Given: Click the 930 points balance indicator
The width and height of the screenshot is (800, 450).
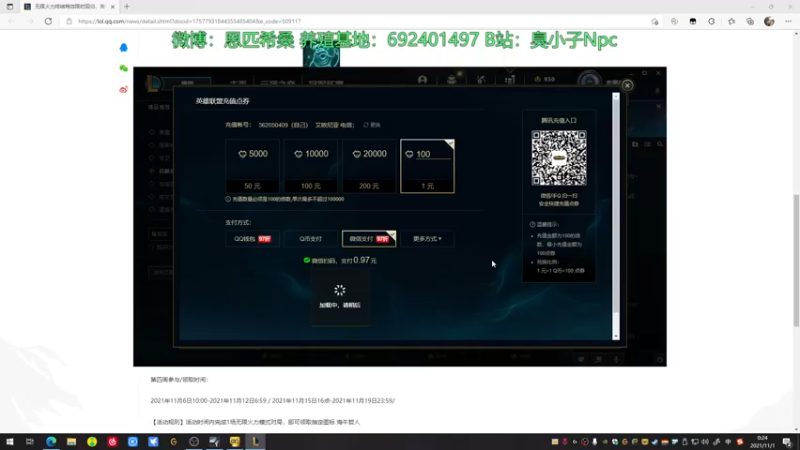Looking at the screenshot, I should [x=544, y=79].
